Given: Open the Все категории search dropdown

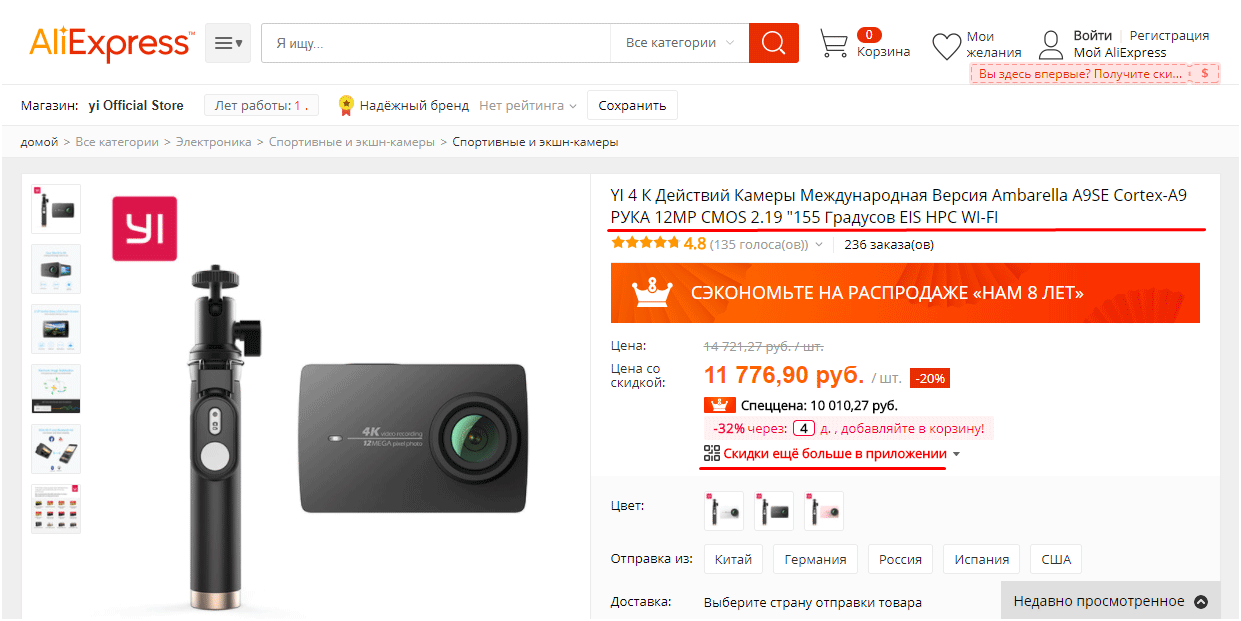Looking at the screenshot, I should coord(680,43).
